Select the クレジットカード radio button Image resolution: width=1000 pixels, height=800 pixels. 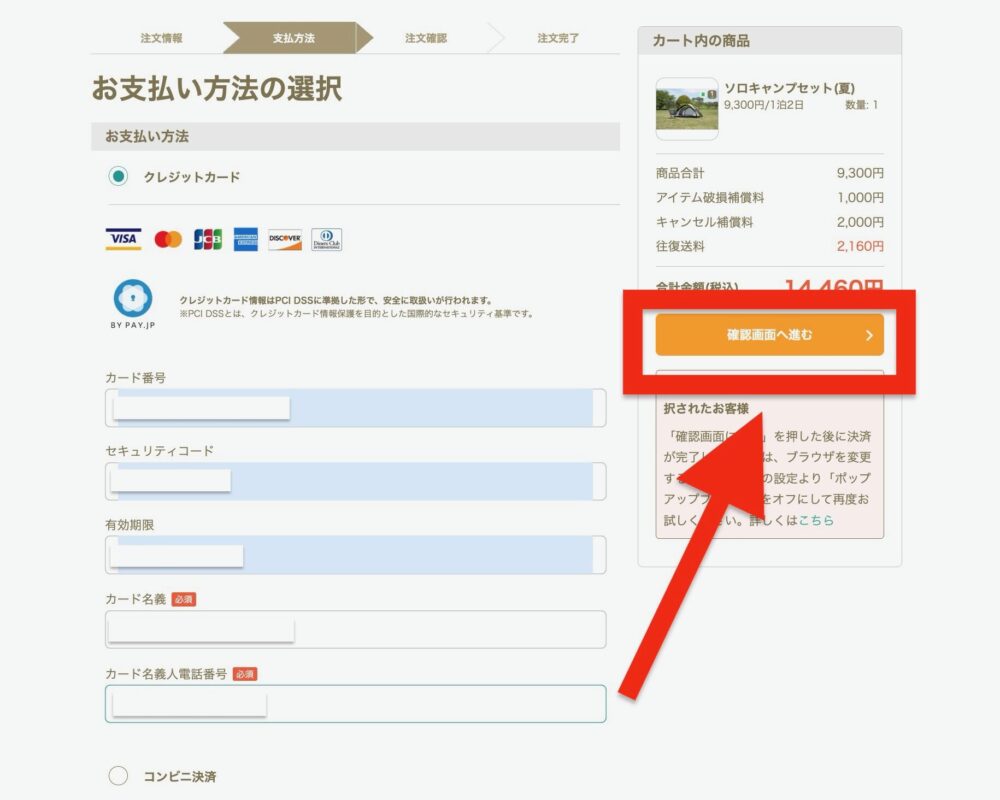click(x=118, y=177)
